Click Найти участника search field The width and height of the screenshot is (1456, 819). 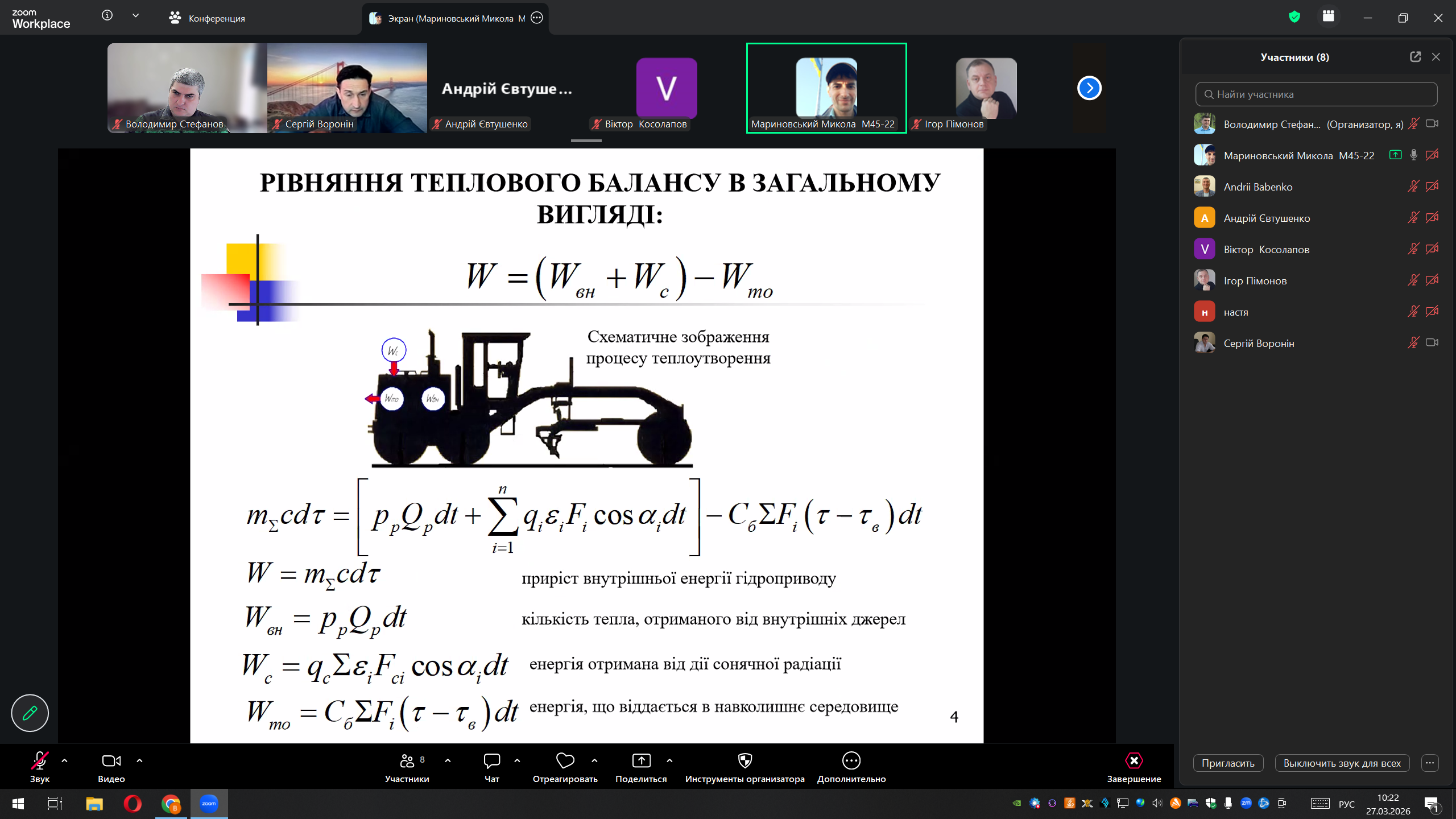(1316, 94)
